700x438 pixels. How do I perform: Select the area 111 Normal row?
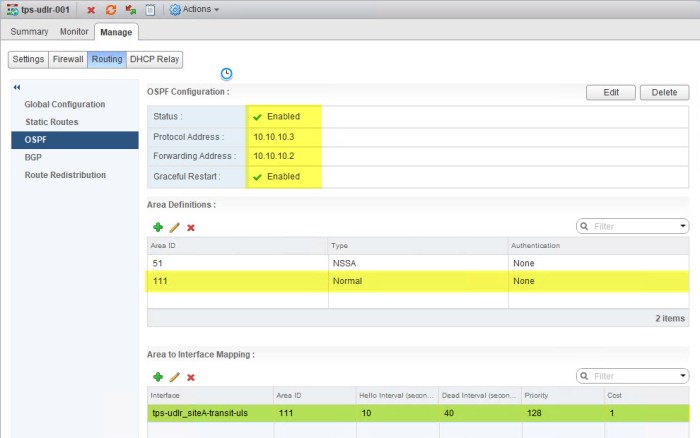(418, 281)
